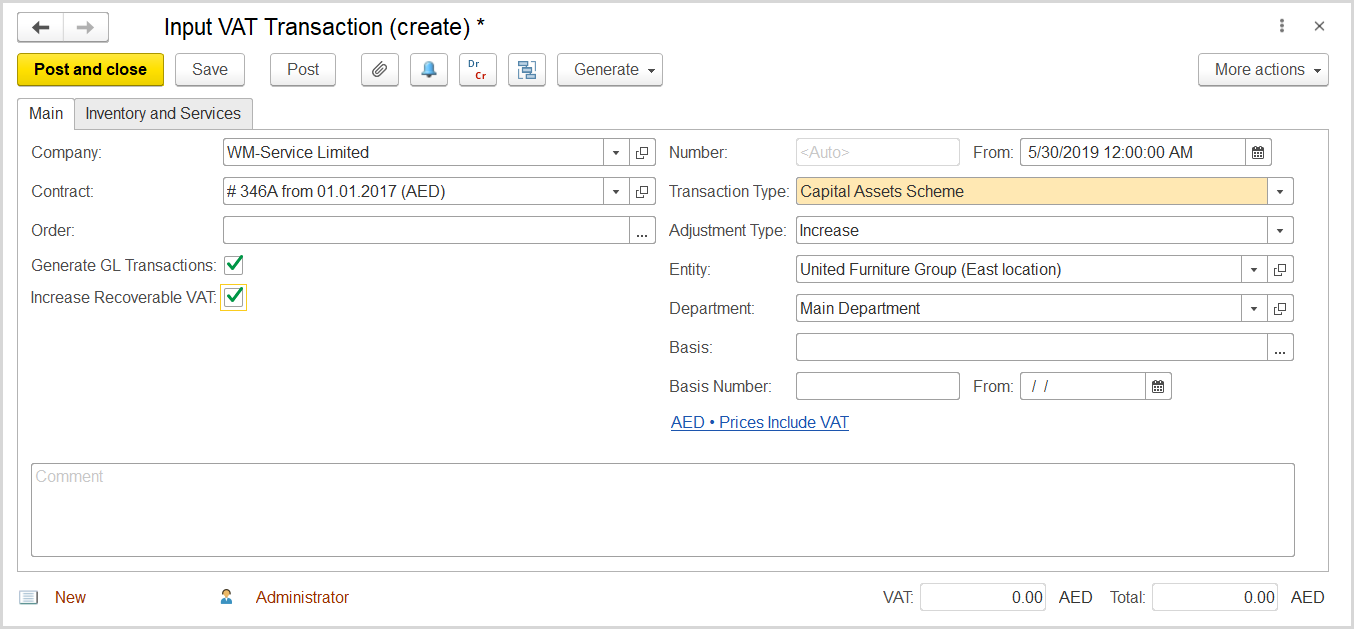Viewport: 1354px width, 629px height.
Task: Go forward with the right arrow button
Action: 86,27
